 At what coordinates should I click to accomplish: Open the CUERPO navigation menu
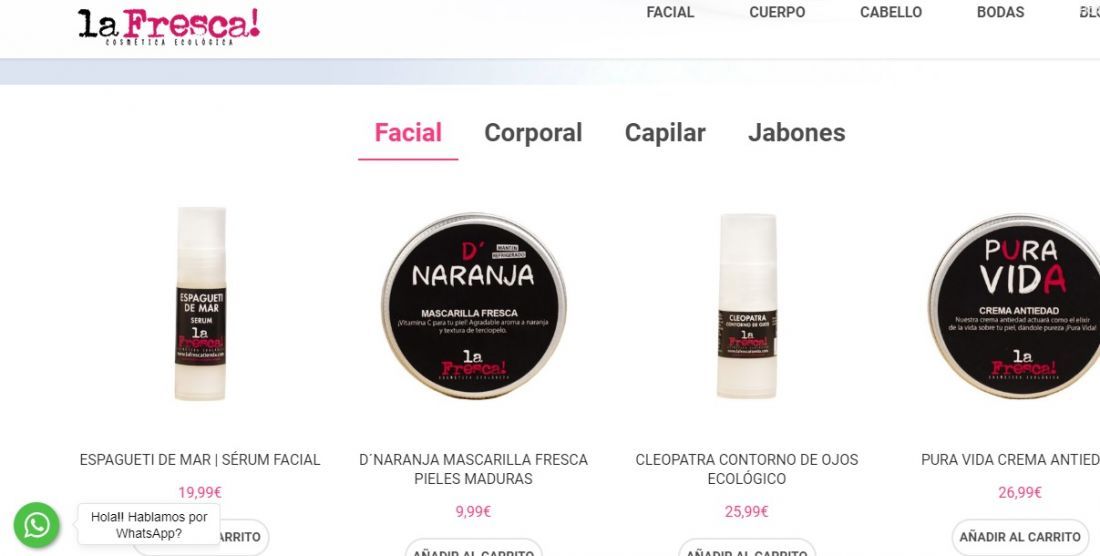pos(777,12)
